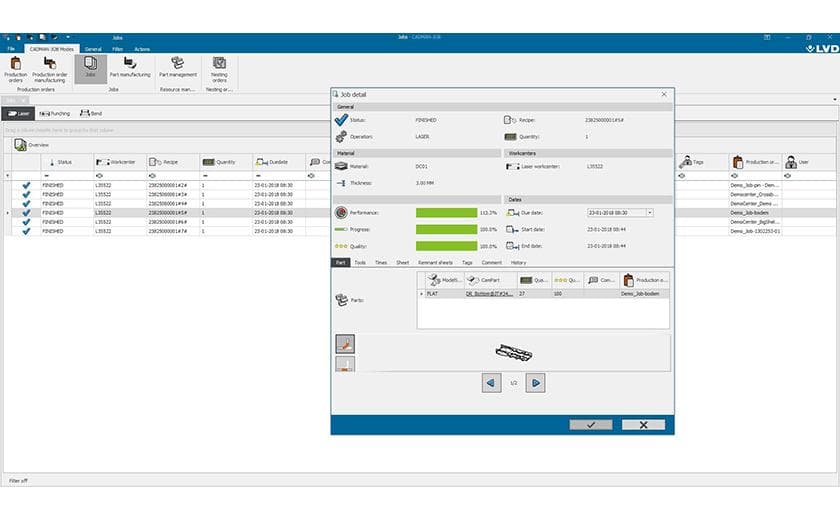Click the Thickness icon in Job detail
Image resolution: width=840 pixels, height=520 pixels.
click(x=341, y=183)
